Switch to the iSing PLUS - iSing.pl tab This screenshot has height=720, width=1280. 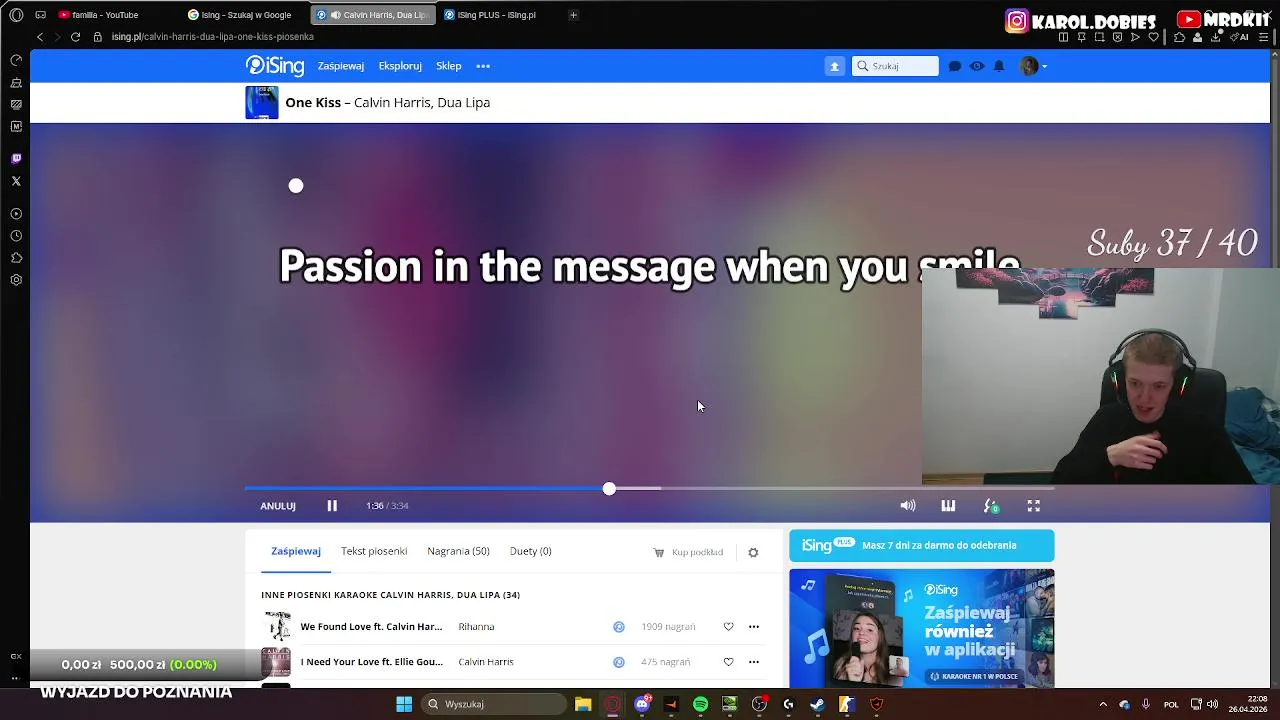(x=496, y=15)
